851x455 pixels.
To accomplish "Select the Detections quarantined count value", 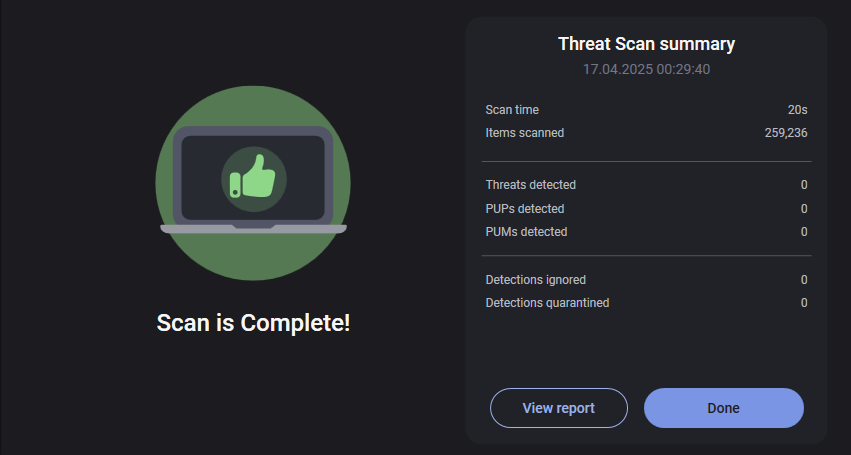I will (803, 303).
